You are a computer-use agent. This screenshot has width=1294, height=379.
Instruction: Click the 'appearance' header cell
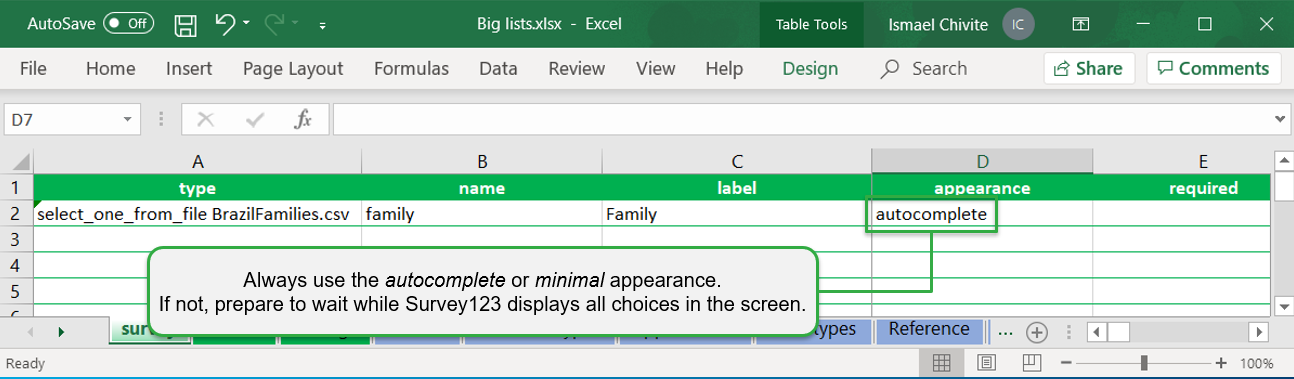[982, 188]
